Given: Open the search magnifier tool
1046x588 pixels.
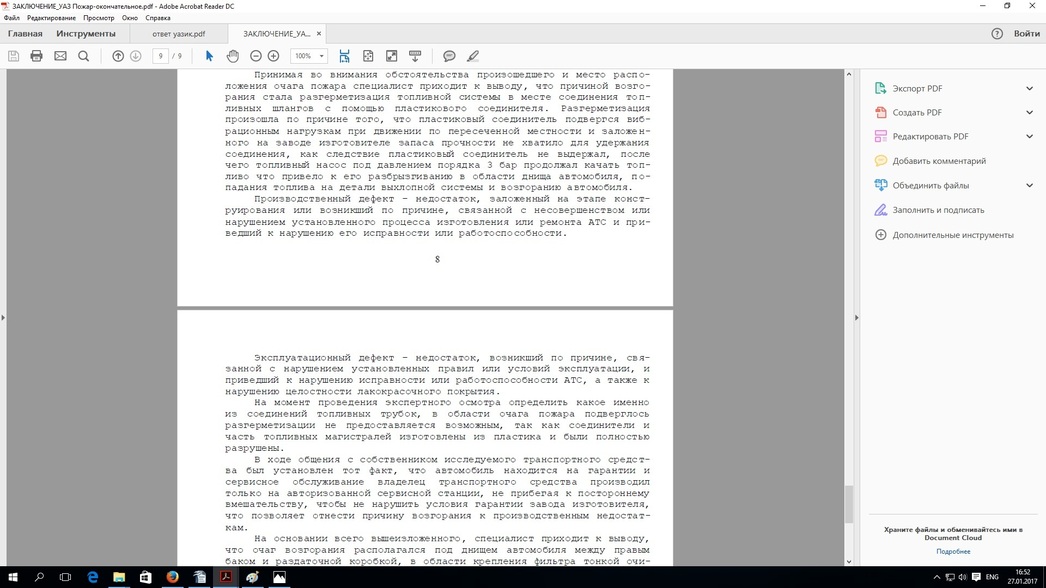Looking at the screenshot, I should 84,56.
